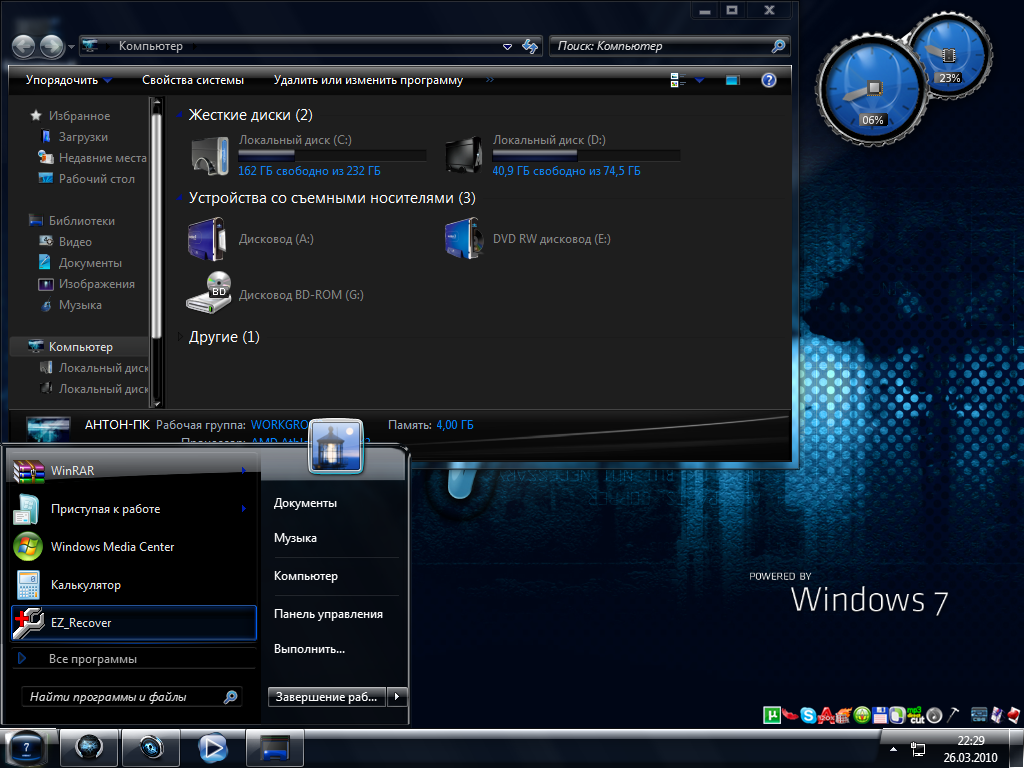Open Windows Media Center from Start menu
Image resolution: width=1024 pixels, height=768 pixels.
tap(134, 547)
